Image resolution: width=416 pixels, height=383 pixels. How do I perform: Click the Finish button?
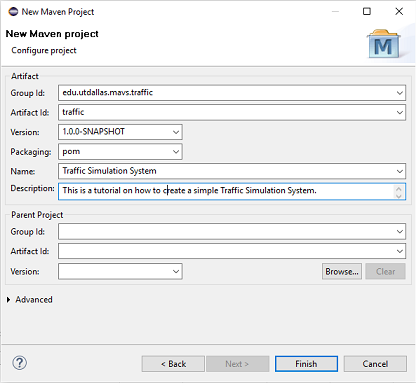(306, 364)
